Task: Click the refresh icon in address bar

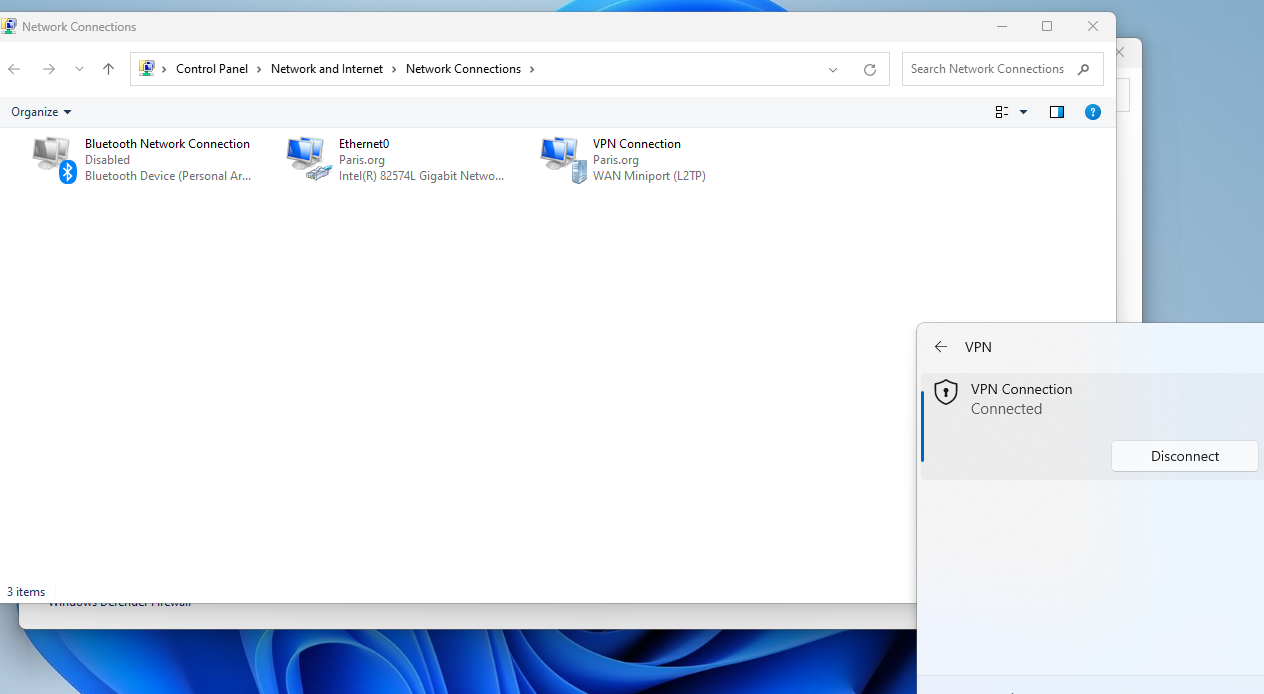Action: click(870, 70)
